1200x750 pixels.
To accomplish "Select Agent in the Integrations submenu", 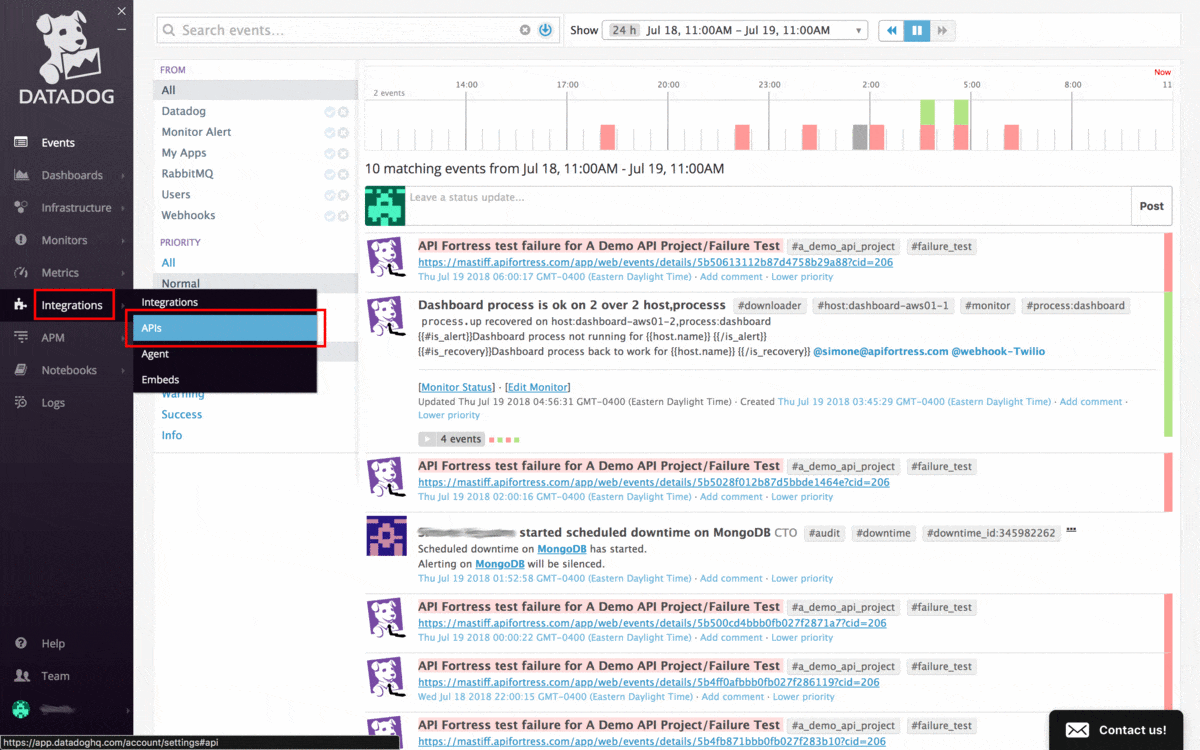I will 155,354.
